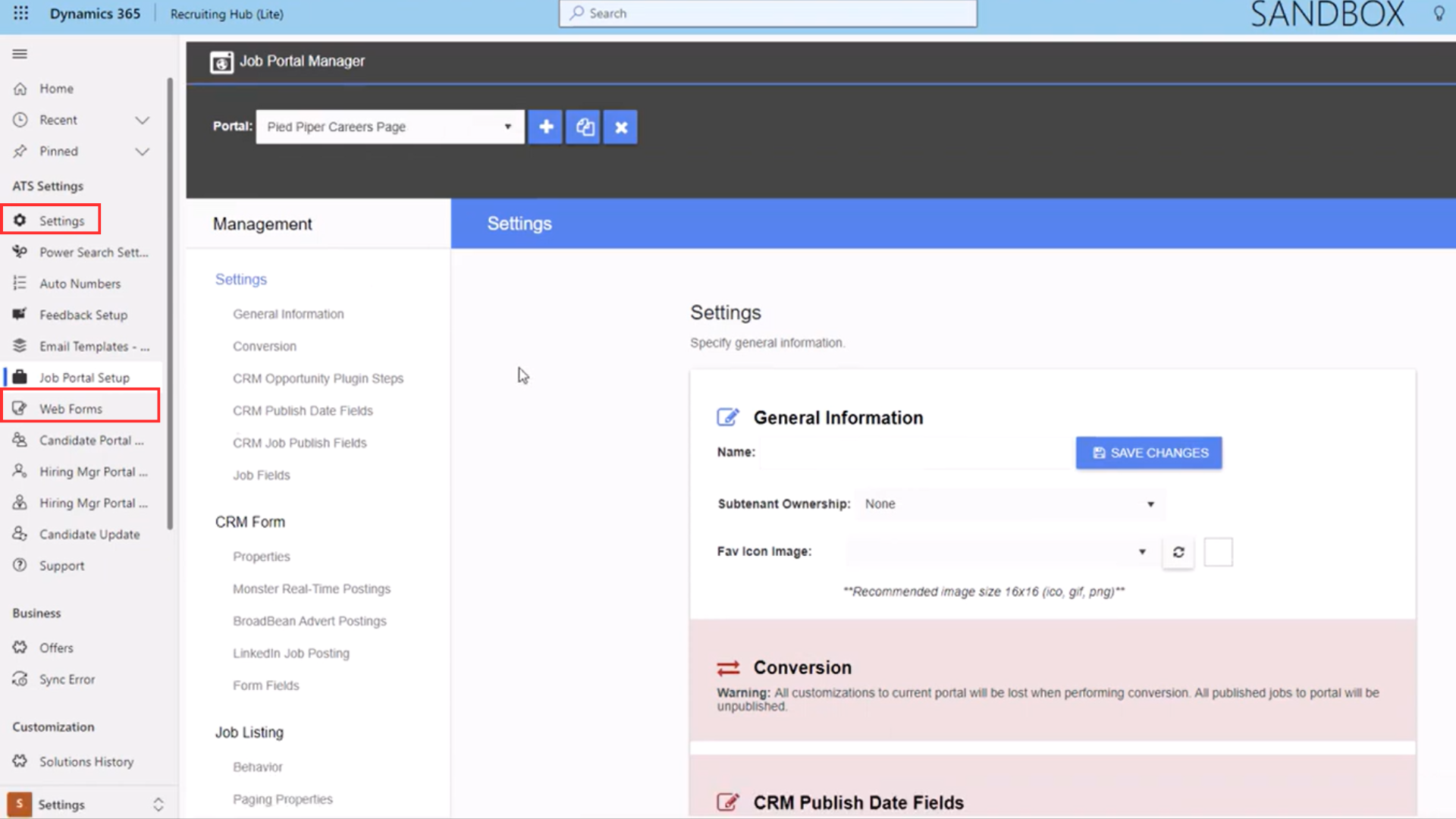Clone the selected portal with copy button
The height and width of the screenshot is (819, 1456).
tap(583, 127)
